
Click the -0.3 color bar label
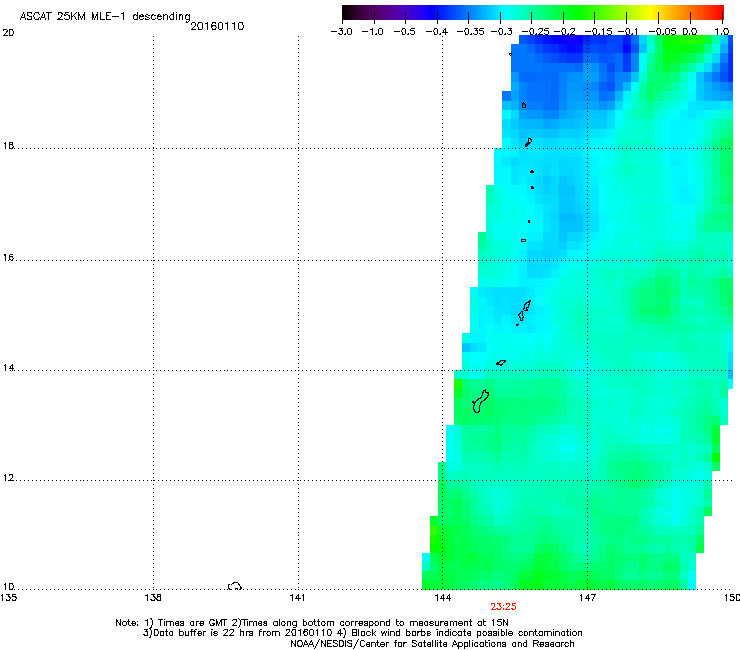point(502,32)
